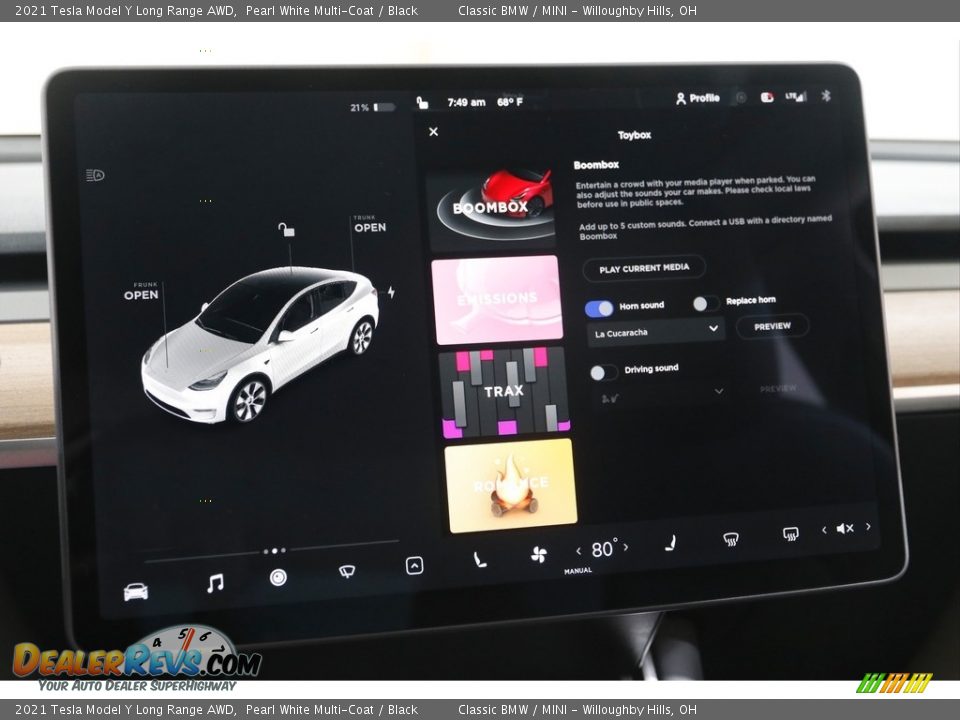Toggle the Horn sound switch
The image size is (960, 720).
[599, 308]
